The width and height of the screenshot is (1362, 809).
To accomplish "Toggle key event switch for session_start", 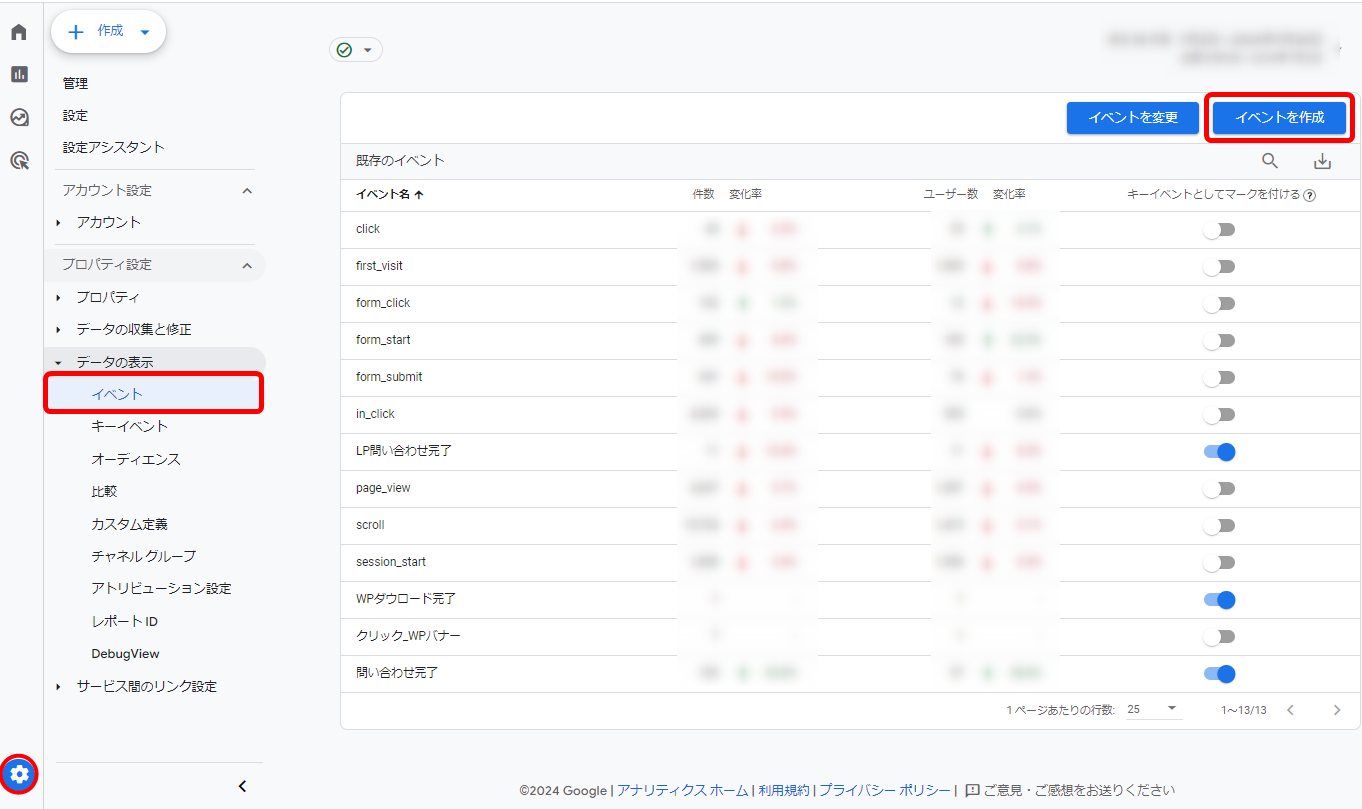I will point(1219,563).
